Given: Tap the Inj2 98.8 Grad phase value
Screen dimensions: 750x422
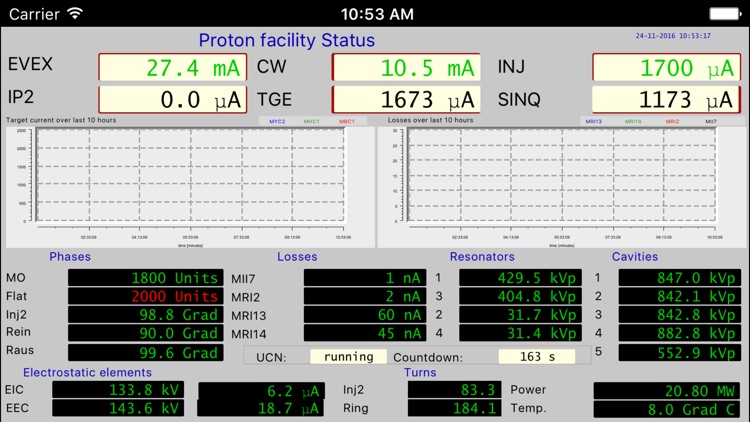Looking at the screenshot, I should tap(145, 314).
